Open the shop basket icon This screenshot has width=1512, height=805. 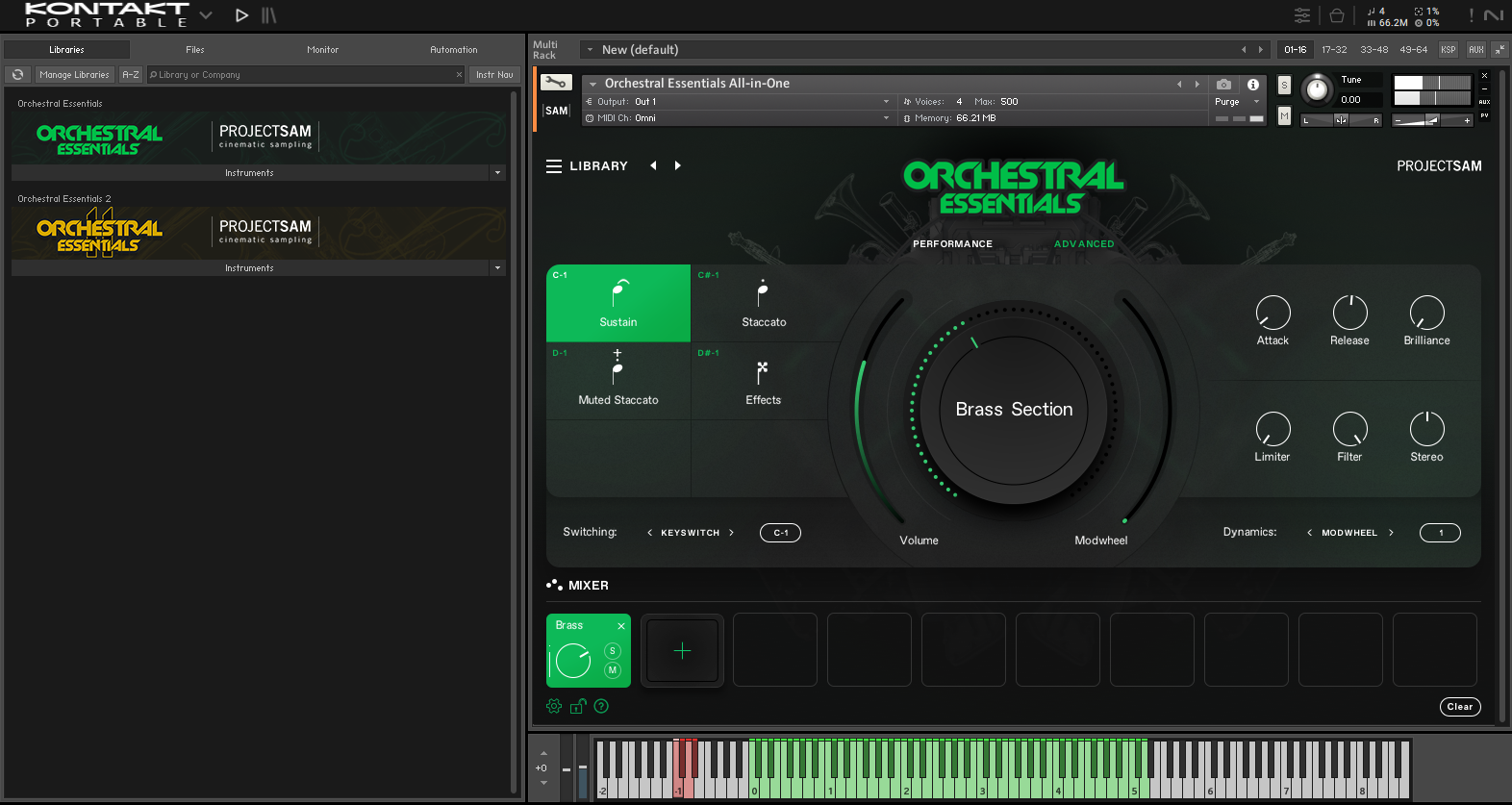click(x=1336, y=15)
